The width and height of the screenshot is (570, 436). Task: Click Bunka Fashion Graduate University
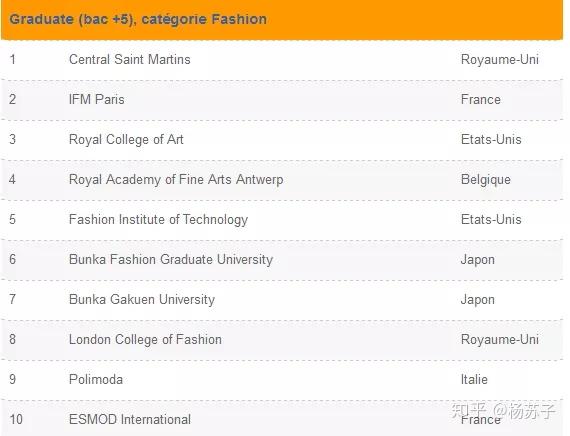point(171,260)
